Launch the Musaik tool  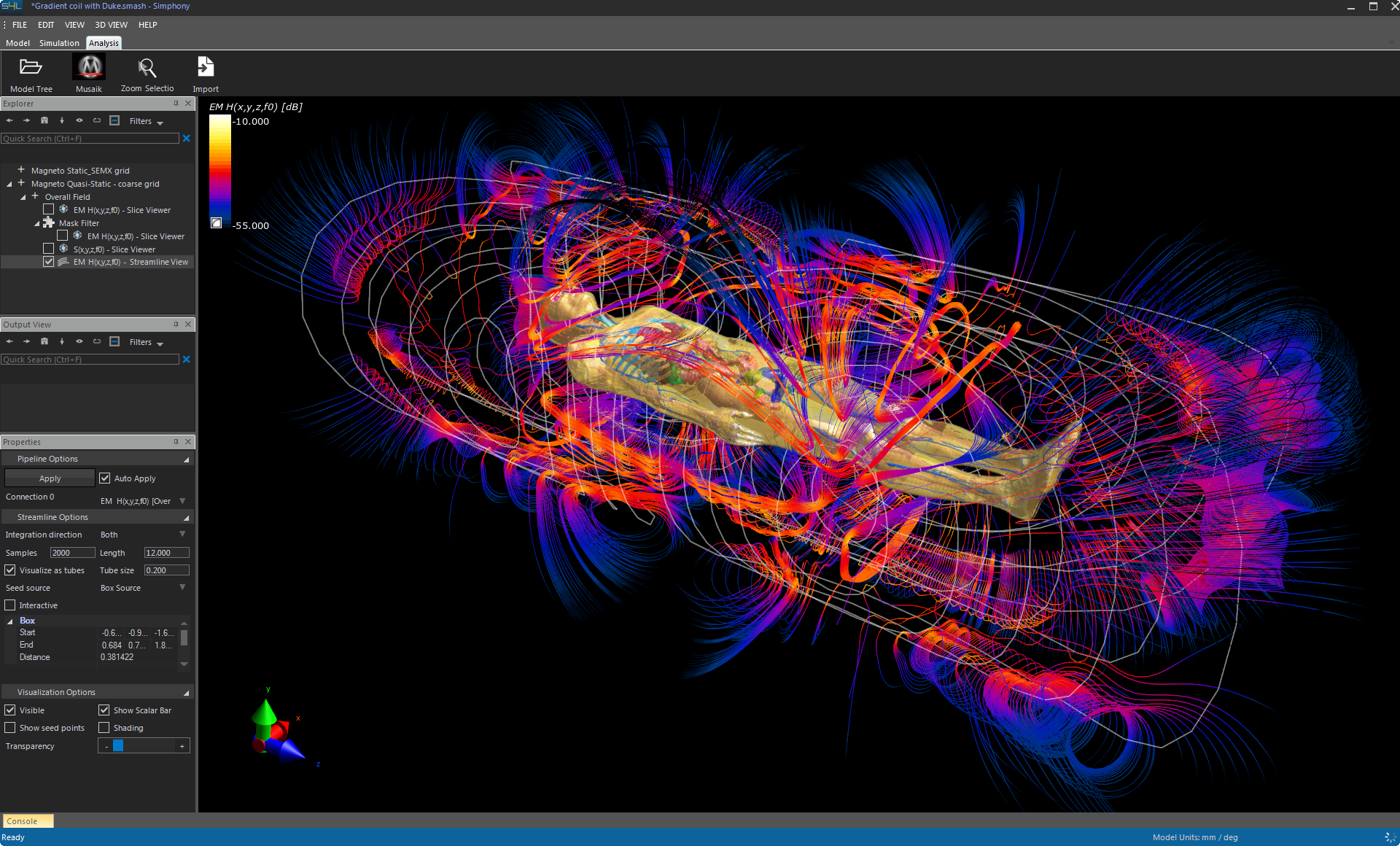point(89,68)
